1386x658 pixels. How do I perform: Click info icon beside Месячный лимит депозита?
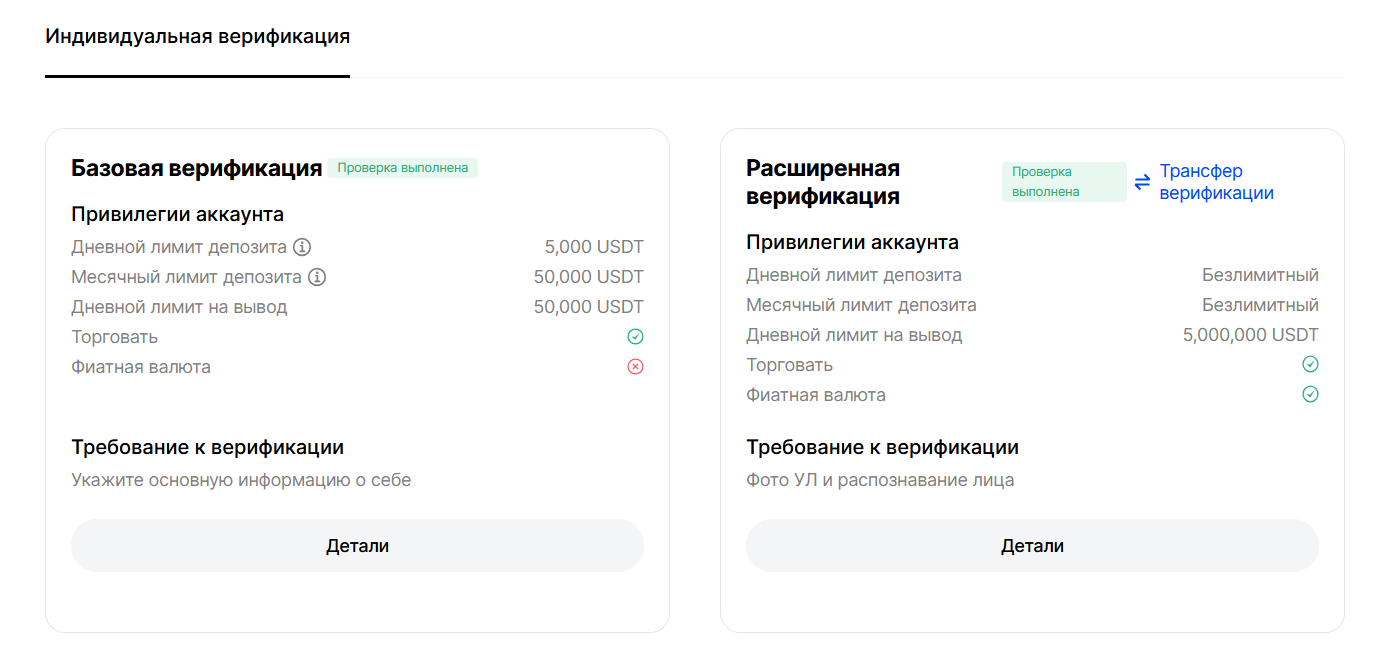[x=317, y=277]
